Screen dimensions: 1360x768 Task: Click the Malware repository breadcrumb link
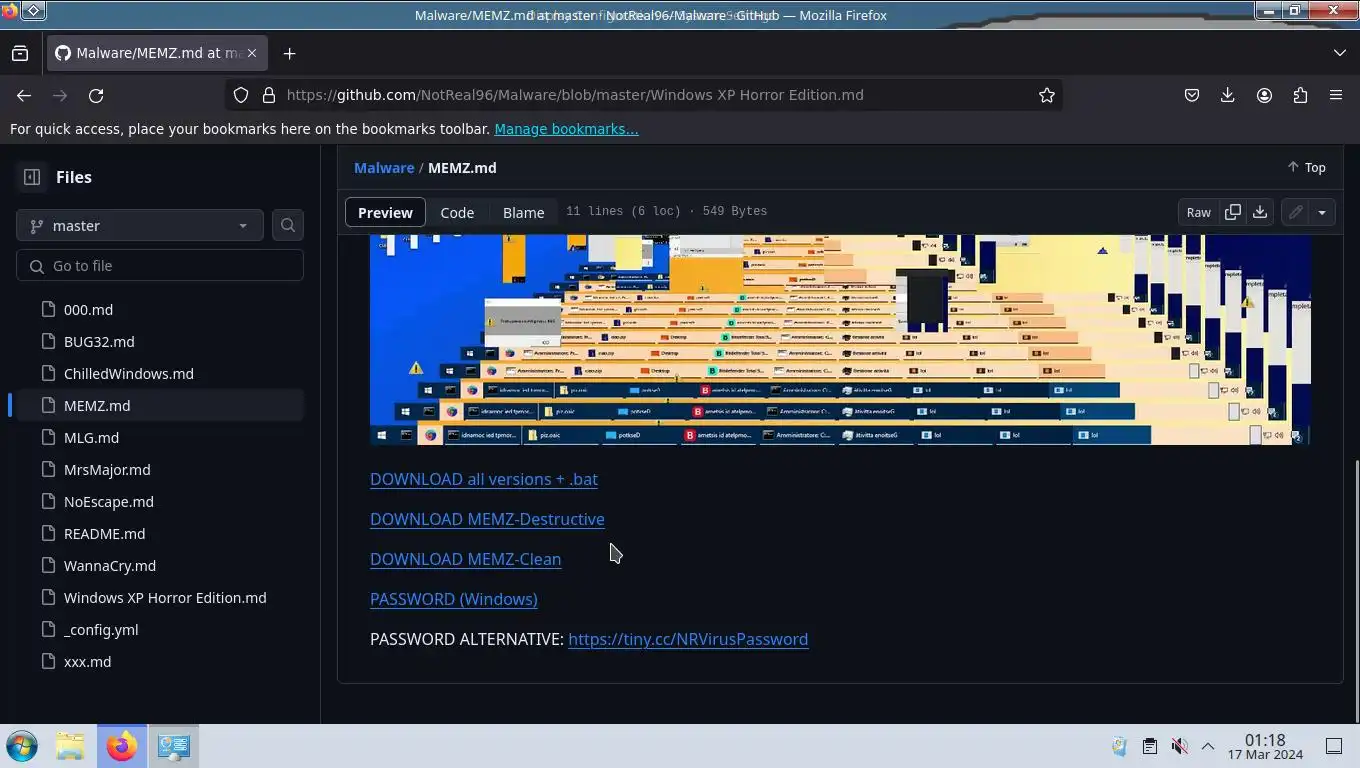[384, 168]
